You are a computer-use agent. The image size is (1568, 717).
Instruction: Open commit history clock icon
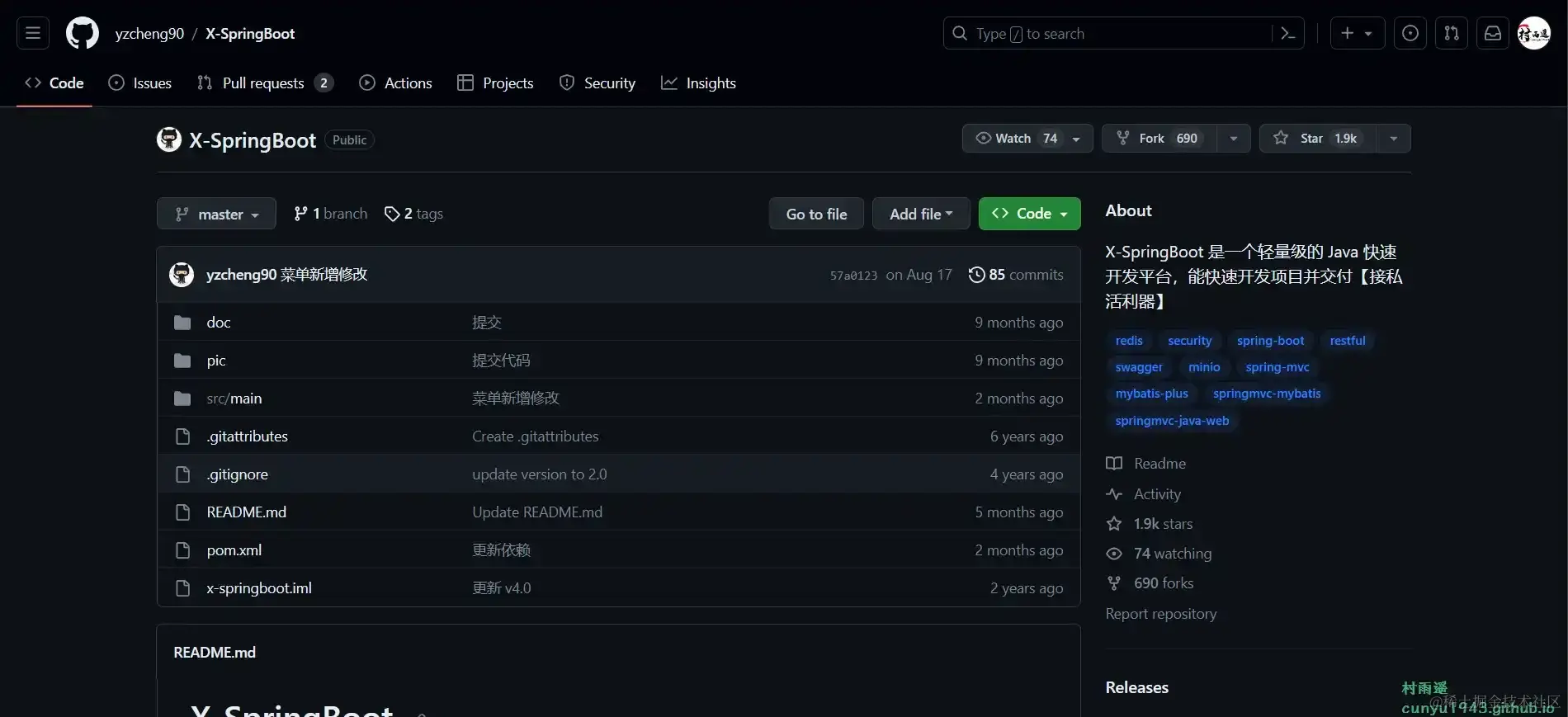click(976, 275)
